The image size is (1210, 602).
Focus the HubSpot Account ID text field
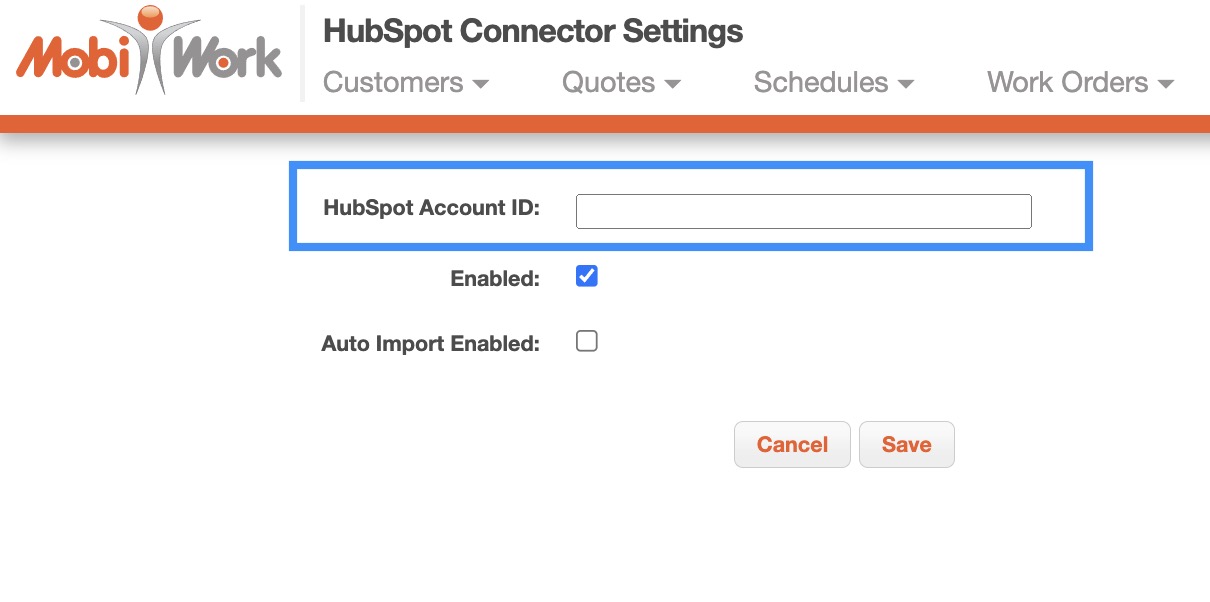803,211
